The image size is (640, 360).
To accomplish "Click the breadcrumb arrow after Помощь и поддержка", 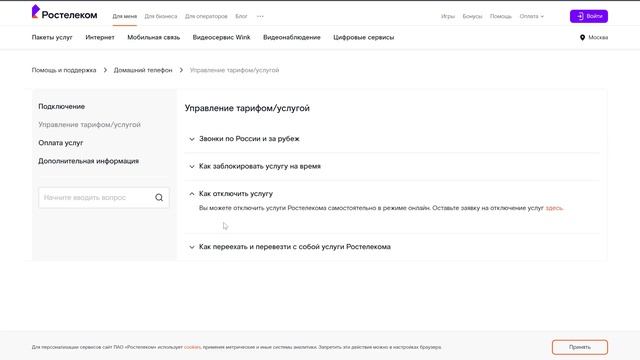I will coord(105,70).
